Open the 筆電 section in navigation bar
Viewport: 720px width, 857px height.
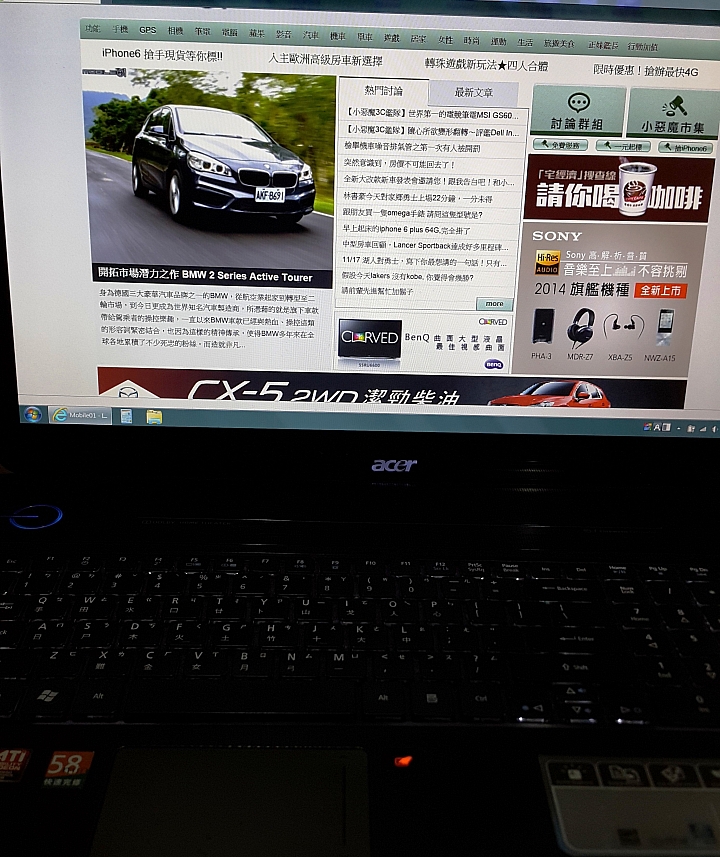point(202,32)
